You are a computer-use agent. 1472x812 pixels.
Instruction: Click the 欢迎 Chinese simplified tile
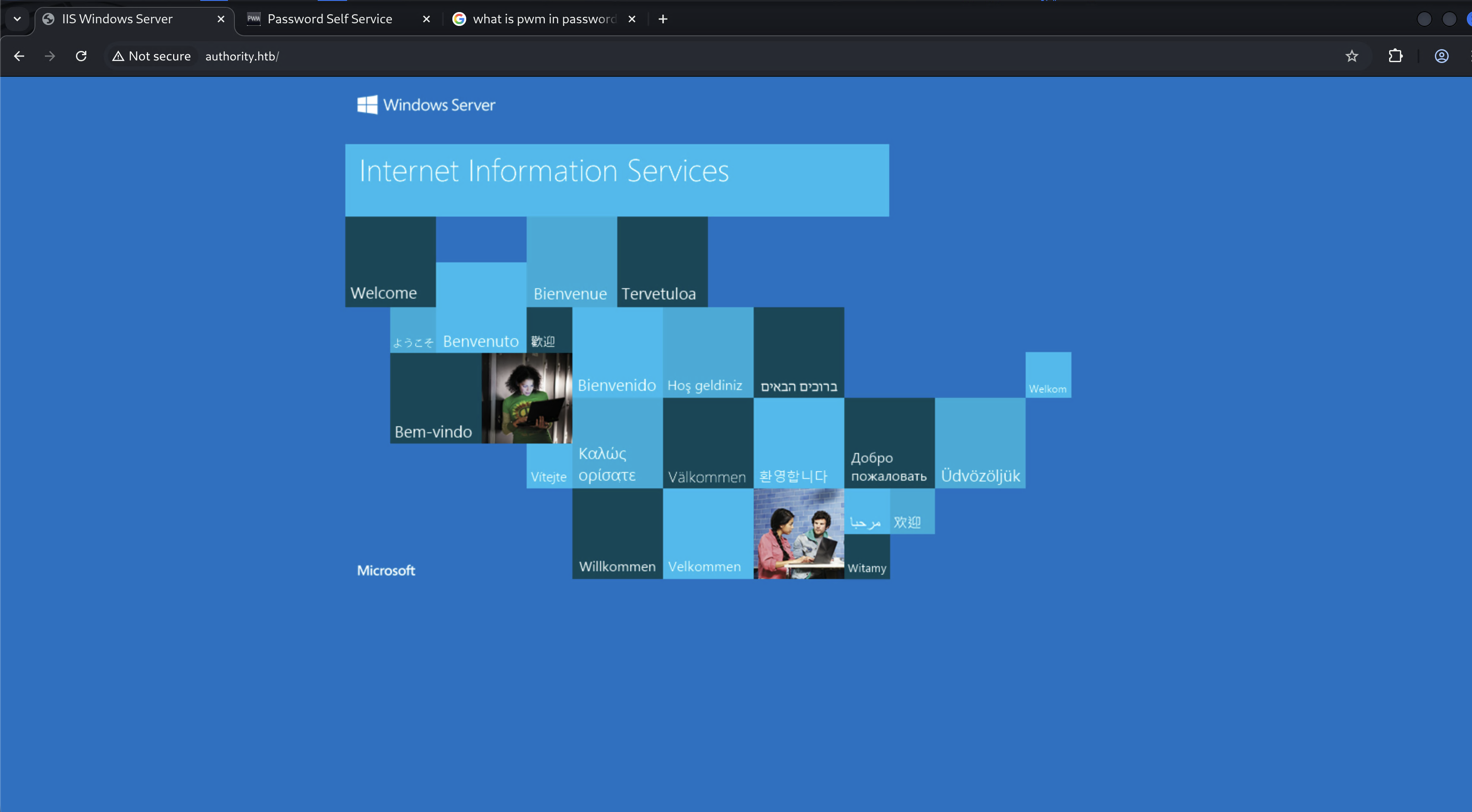(x=912, y=512)
